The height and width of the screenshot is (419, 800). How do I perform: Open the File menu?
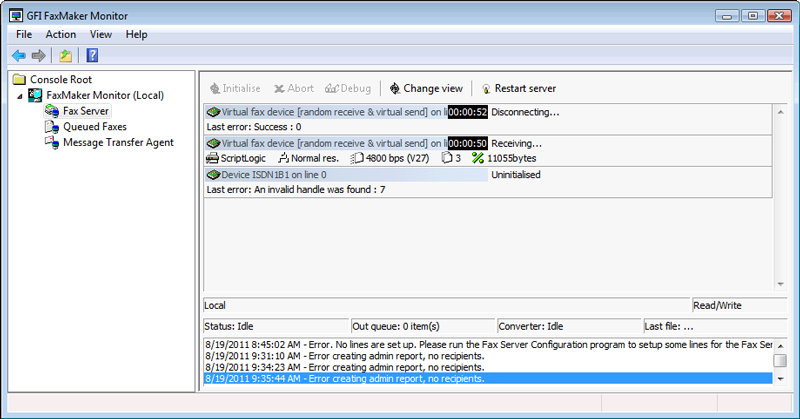[x=24, y=34]
